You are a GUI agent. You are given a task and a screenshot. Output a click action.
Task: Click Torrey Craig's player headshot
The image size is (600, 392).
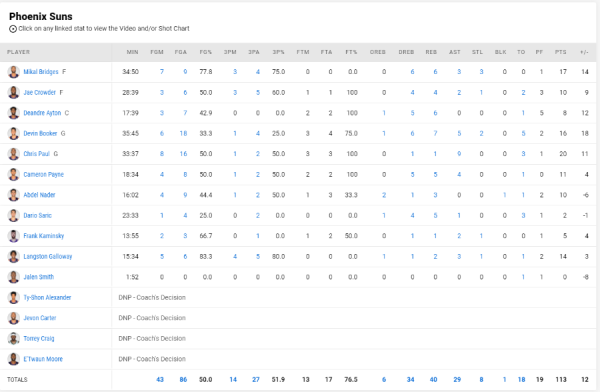coord(13,338)
